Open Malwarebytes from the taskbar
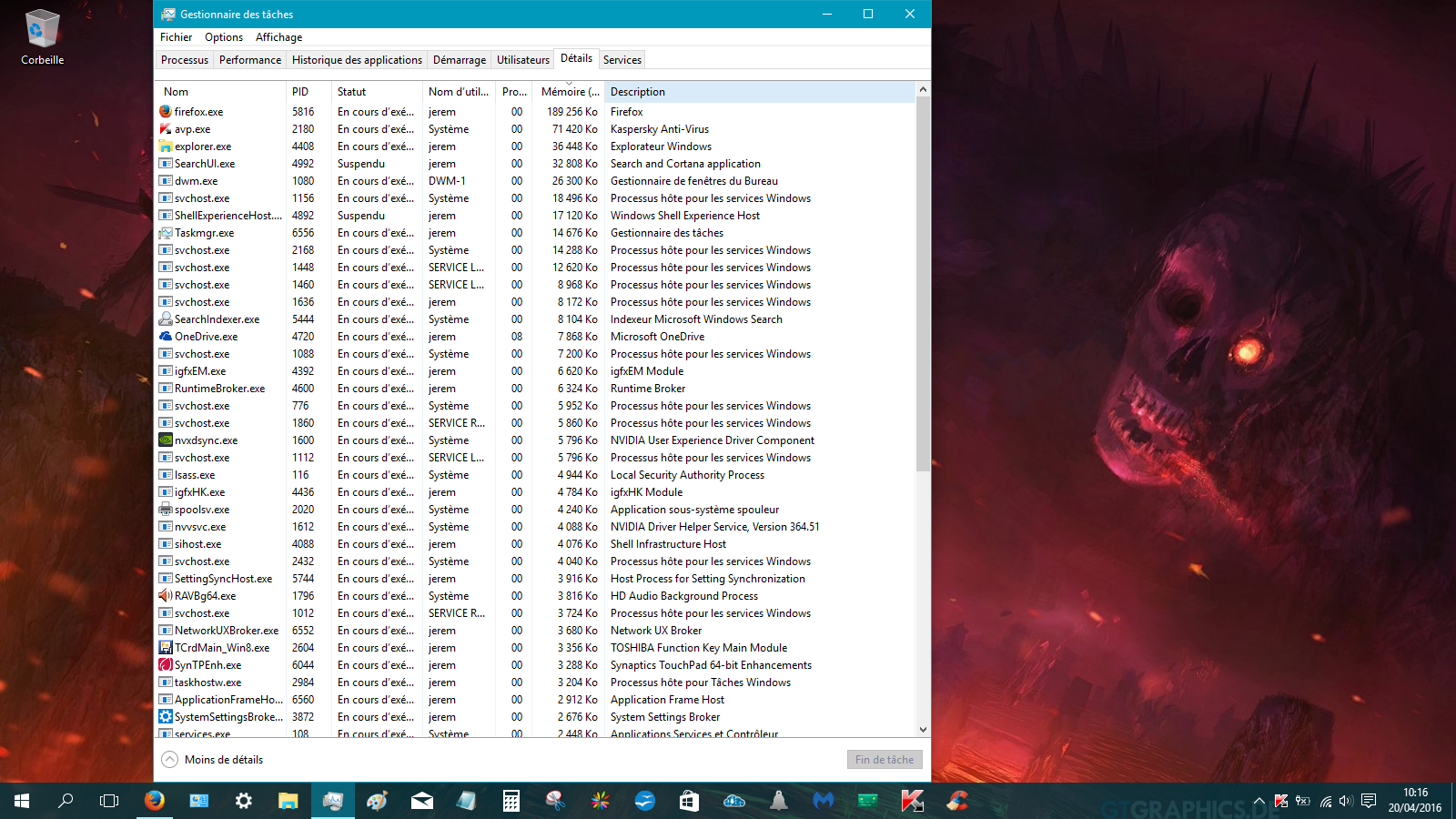The image size is (1456, 819). (x=824, y=801)
